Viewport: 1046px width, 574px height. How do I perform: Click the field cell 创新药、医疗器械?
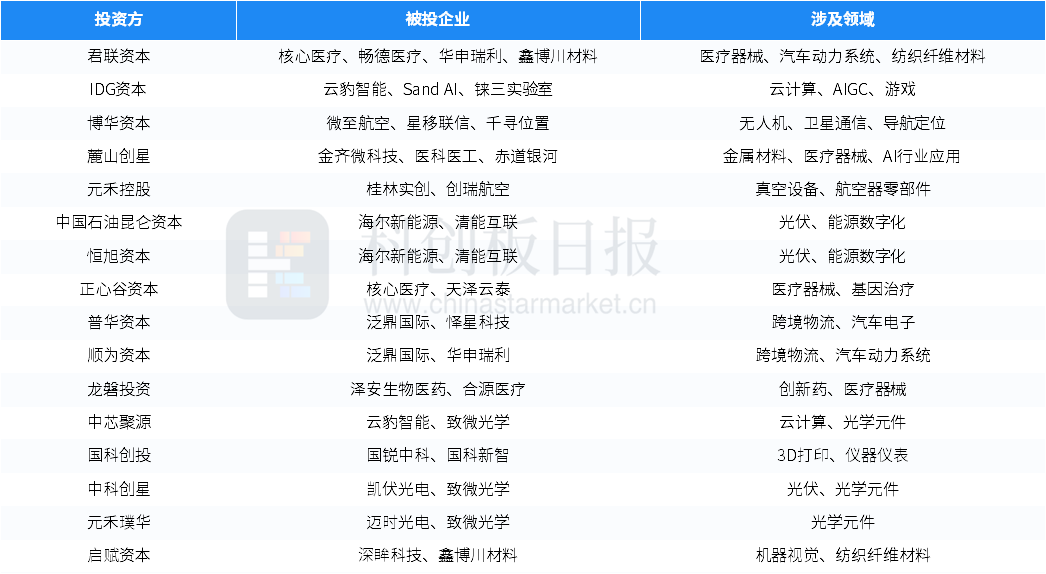(843, 389)
